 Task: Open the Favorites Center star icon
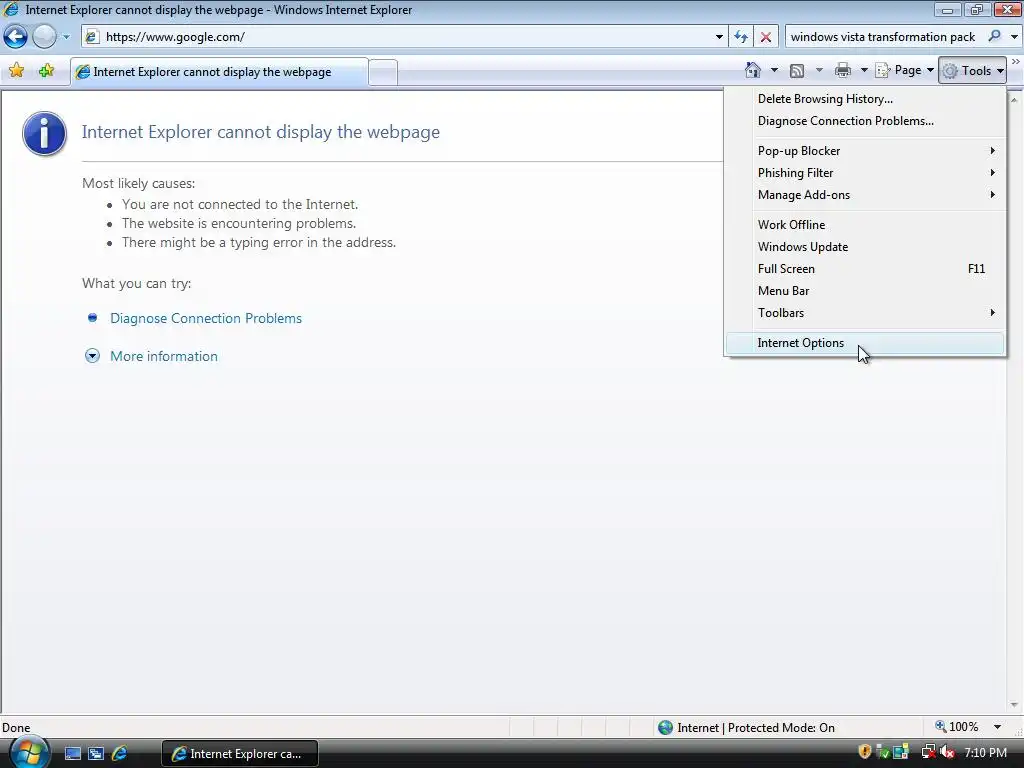pyautogui.click(x=16, y=71)
